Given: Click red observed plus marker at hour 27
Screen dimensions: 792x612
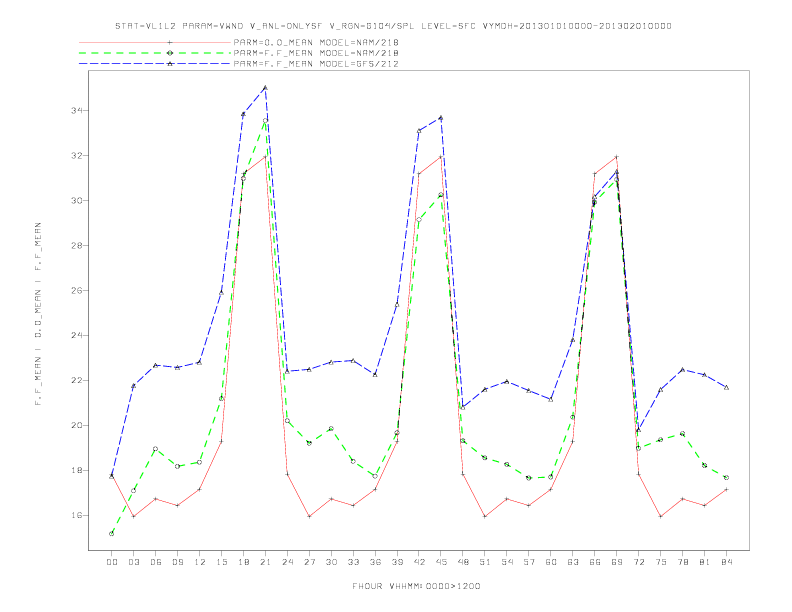Looking at the screenshot, I should coord(309,517).
